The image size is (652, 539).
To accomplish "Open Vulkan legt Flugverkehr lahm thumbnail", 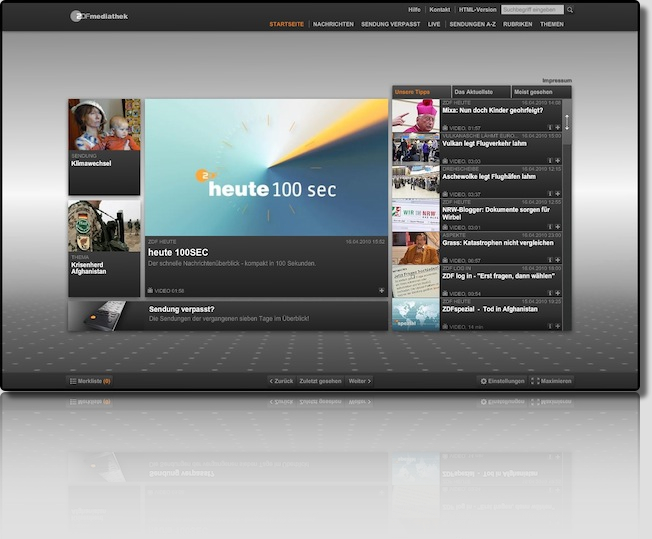I will tap(416, 148).
